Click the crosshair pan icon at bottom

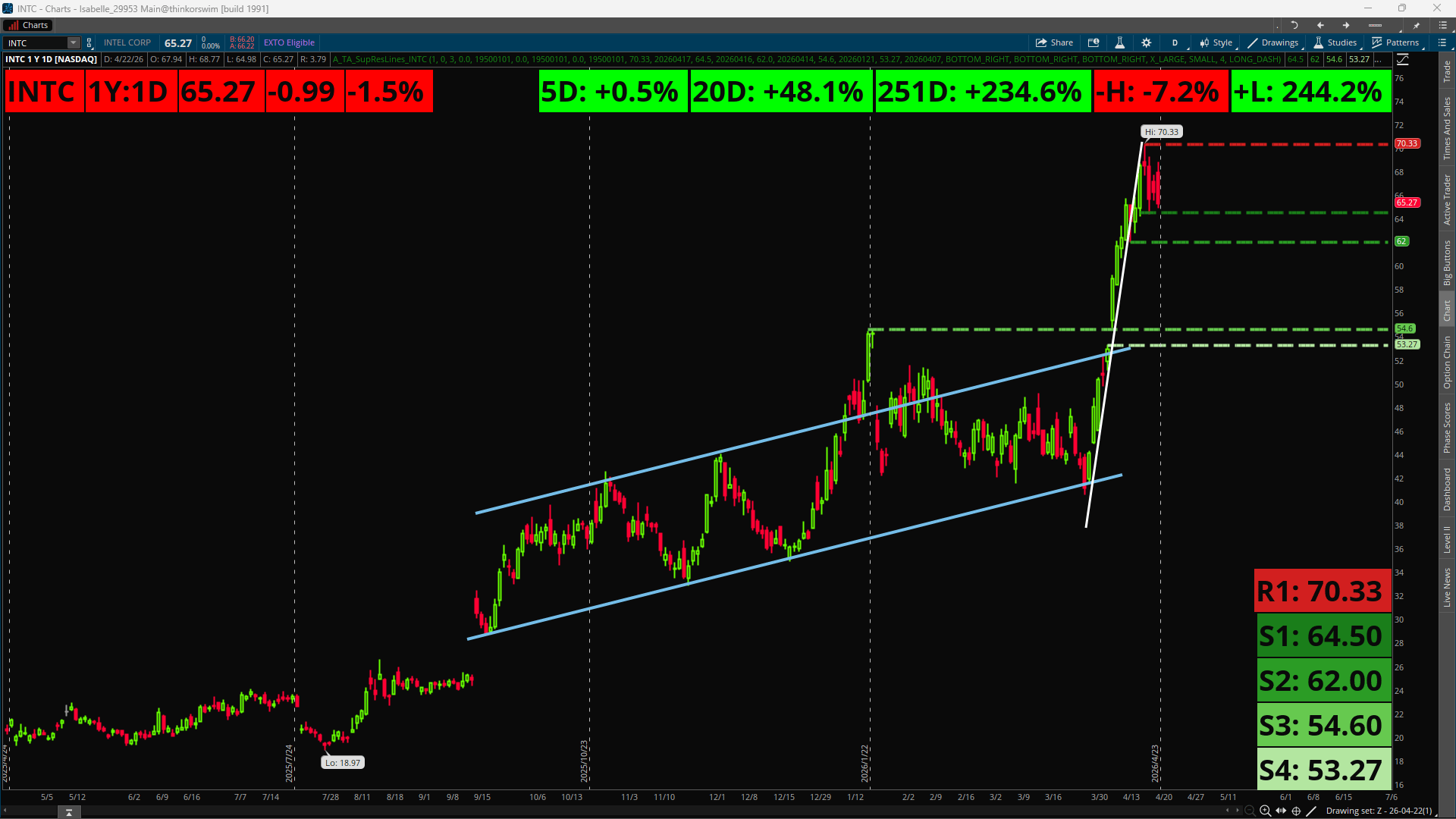(1296, 811)
